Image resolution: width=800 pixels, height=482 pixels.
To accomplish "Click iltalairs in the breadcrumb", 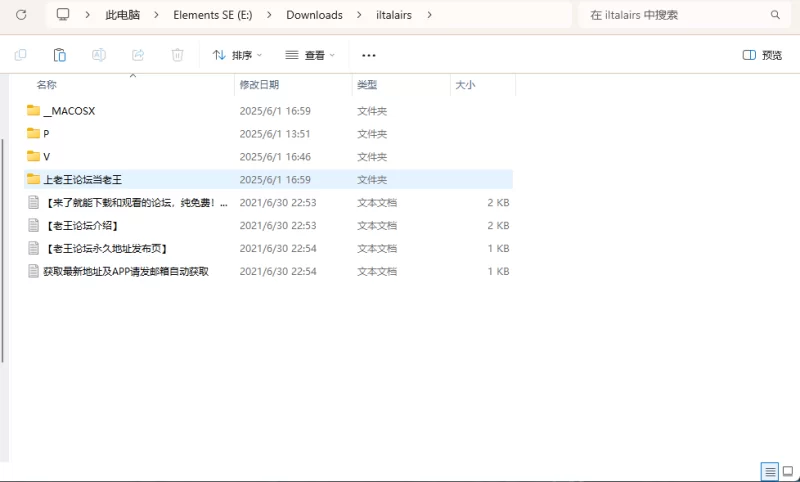I will 394,15.
